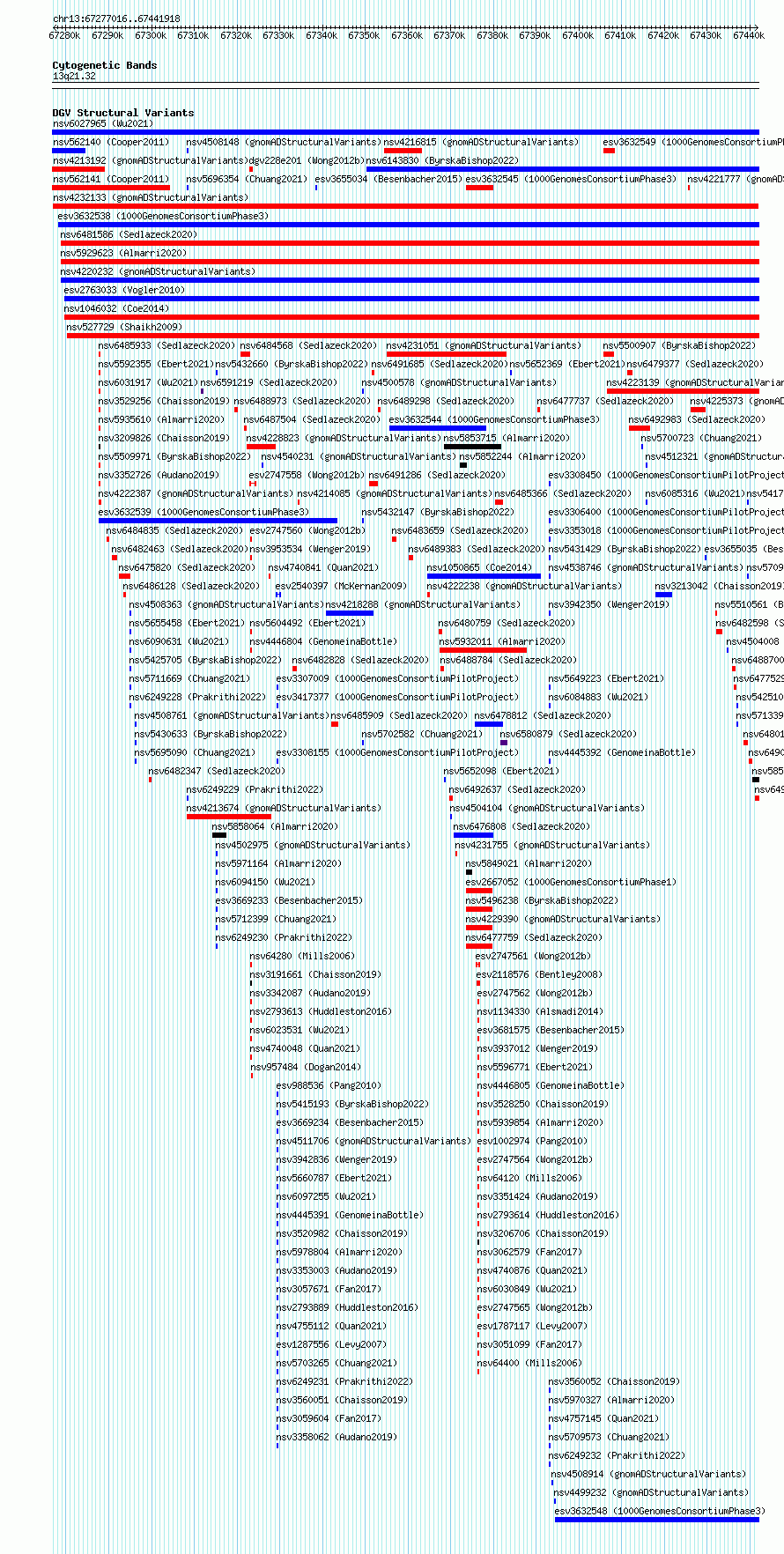
Task: Click nsv562140 (Cooper2011) variant label
Action: pyautogui.click(x=111, y=142)
